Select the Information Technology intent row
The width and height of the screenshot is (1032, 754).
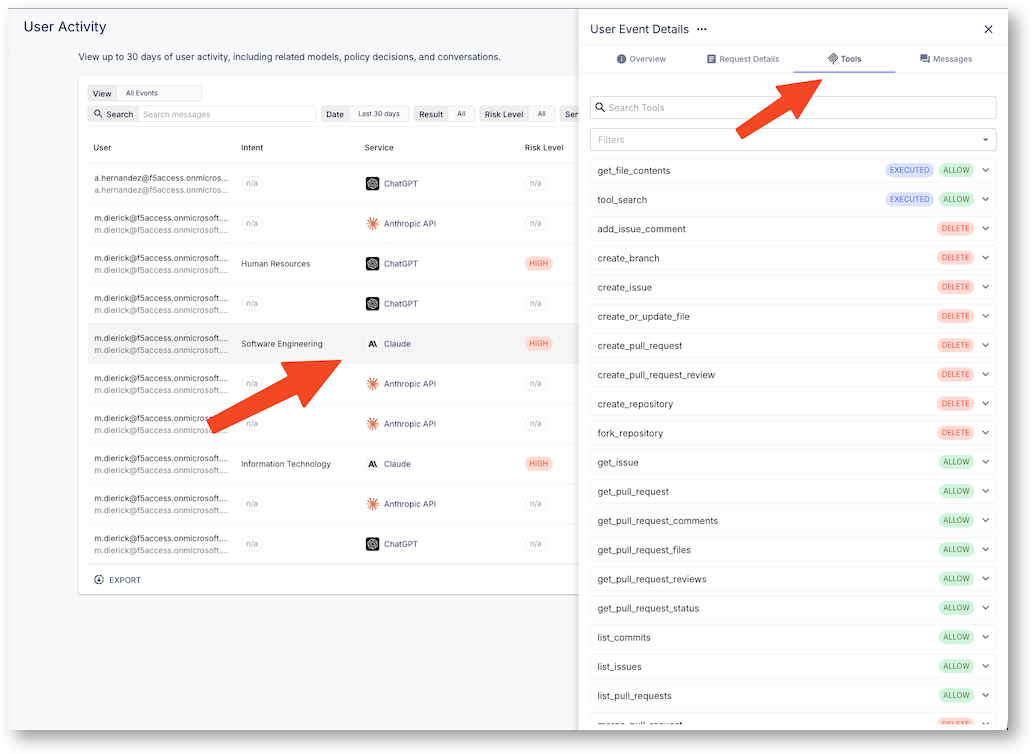[333, 464]
